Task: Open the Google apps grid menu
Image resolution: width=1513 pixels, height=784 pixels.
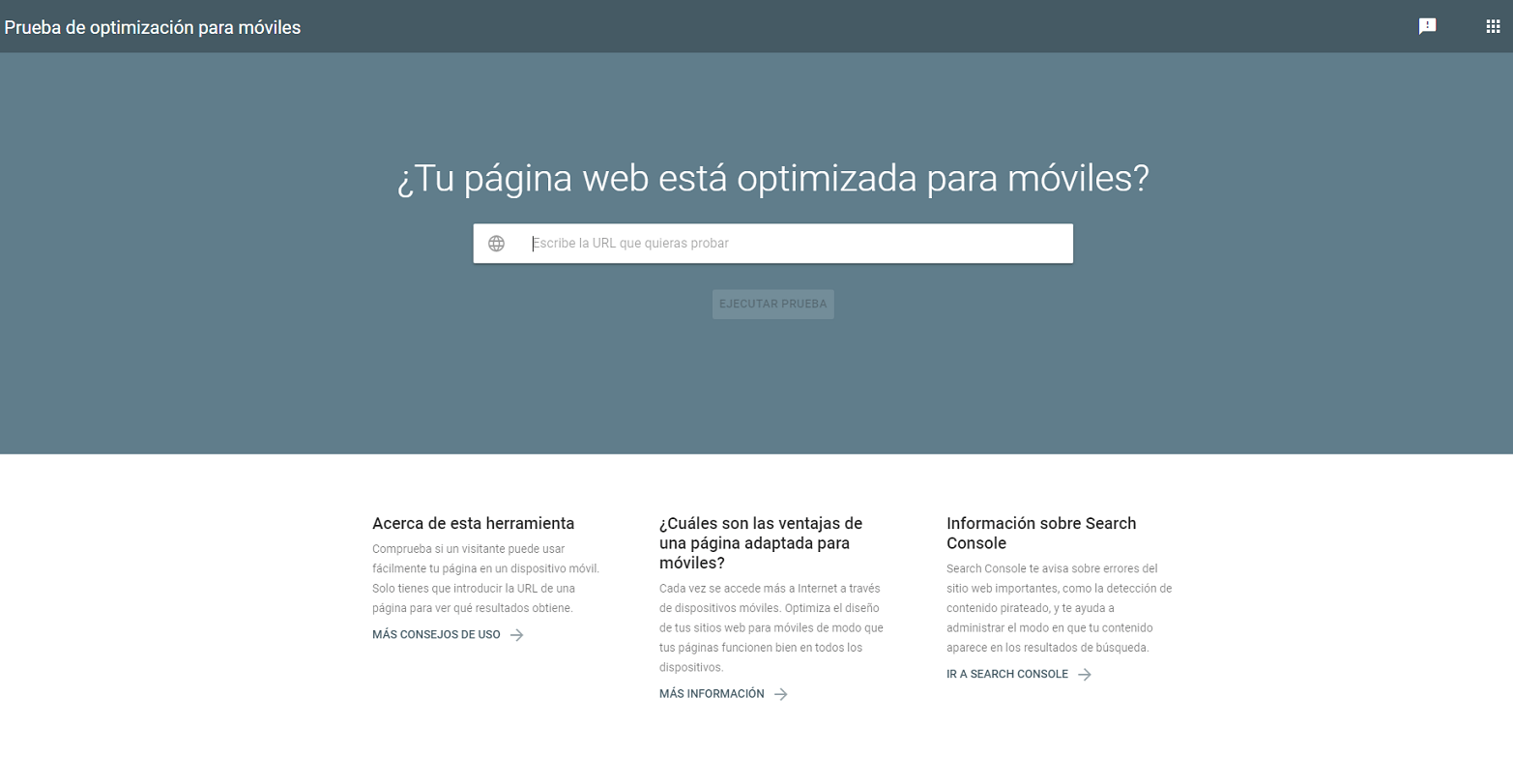Action: pyautogui.click(x=1493, y=26)
